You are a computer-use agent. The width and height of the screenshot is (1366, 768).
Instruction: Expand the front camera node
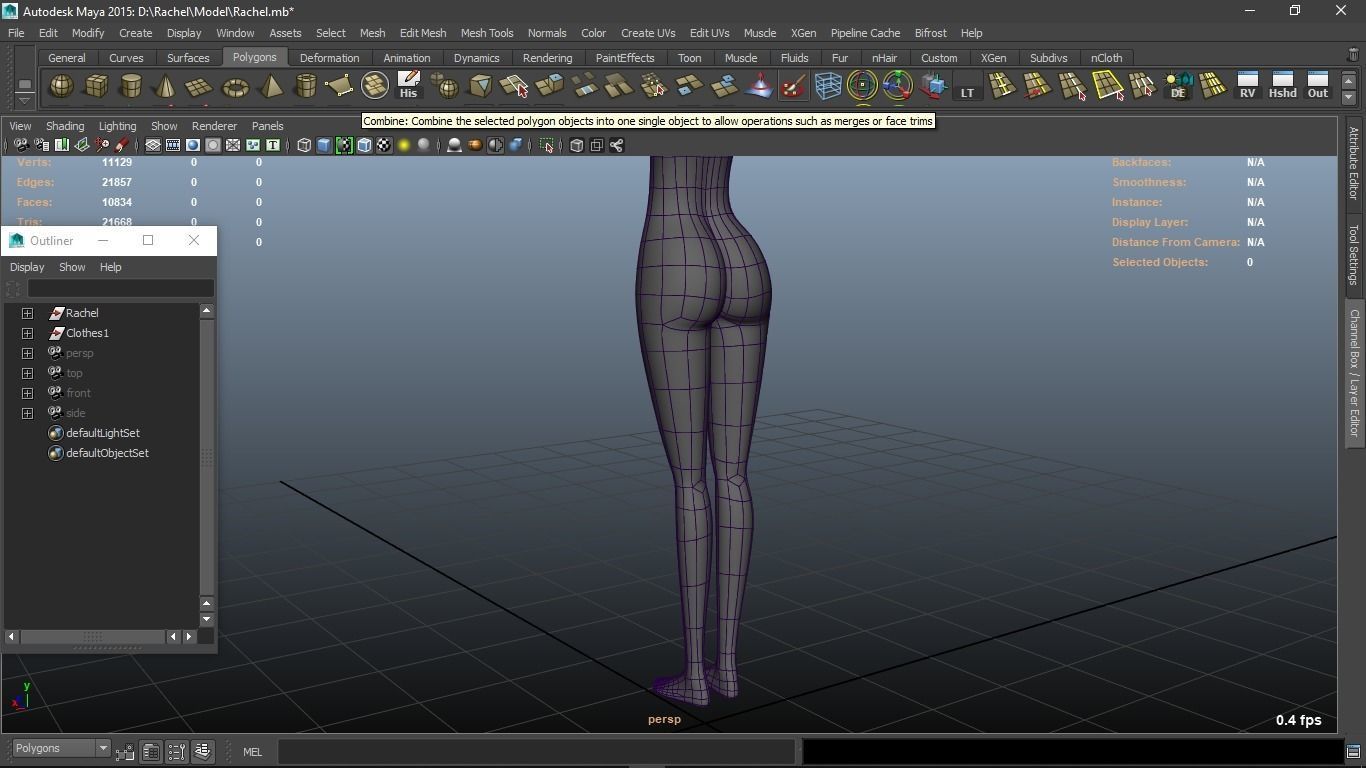point(28,393)
